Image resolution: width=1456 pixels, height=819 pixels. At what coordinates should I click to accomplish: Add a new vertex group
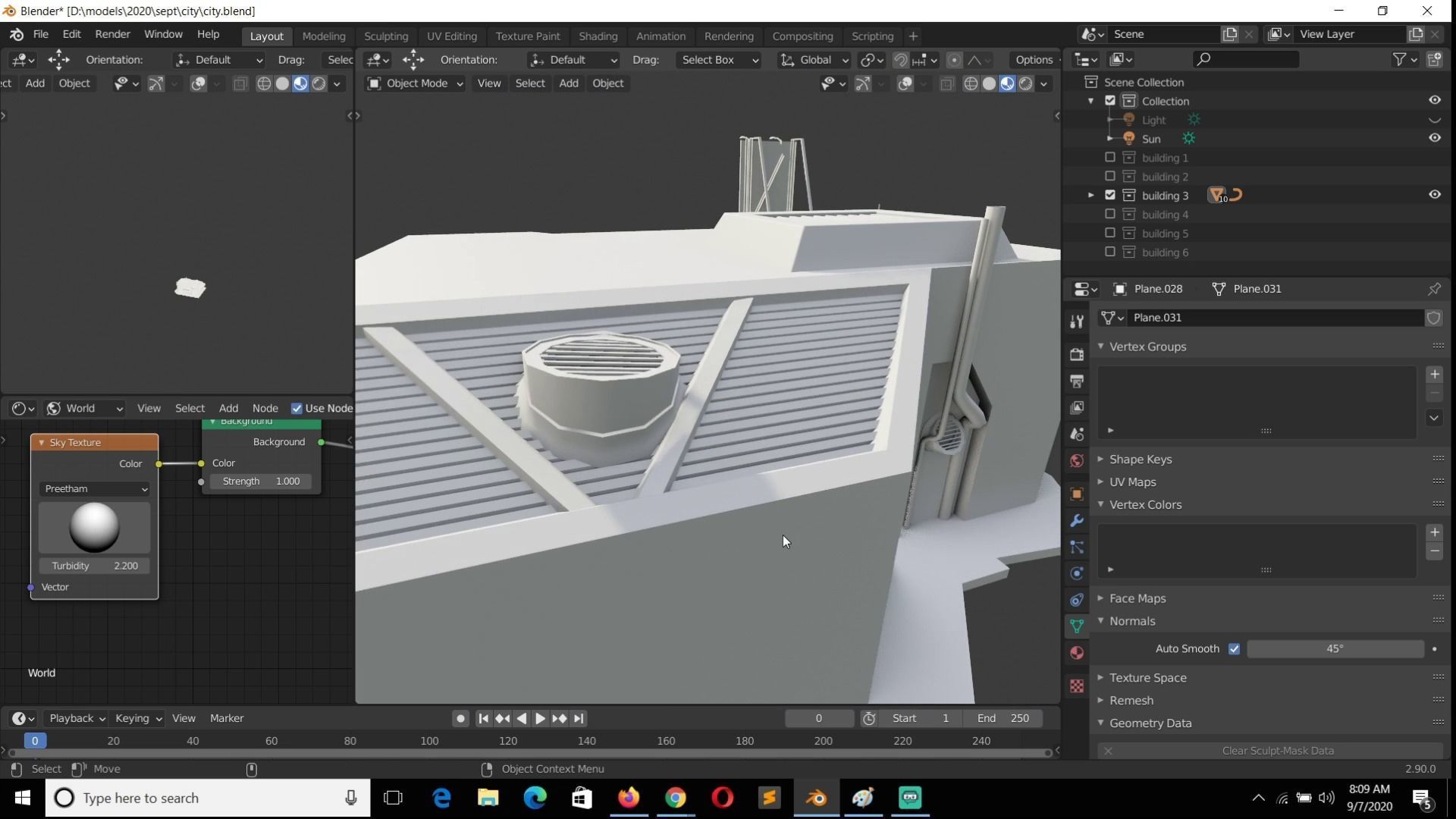[x=1434, y=375]
